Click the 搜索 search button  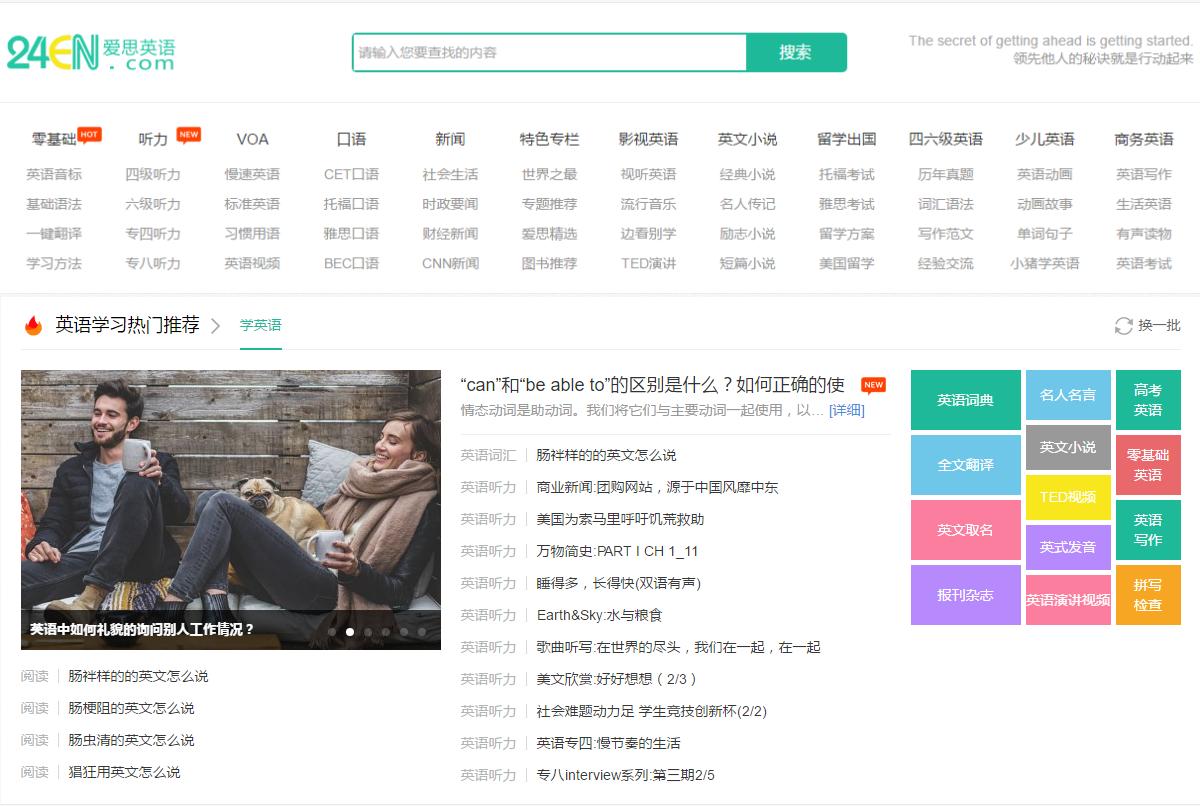pos(796,52)
